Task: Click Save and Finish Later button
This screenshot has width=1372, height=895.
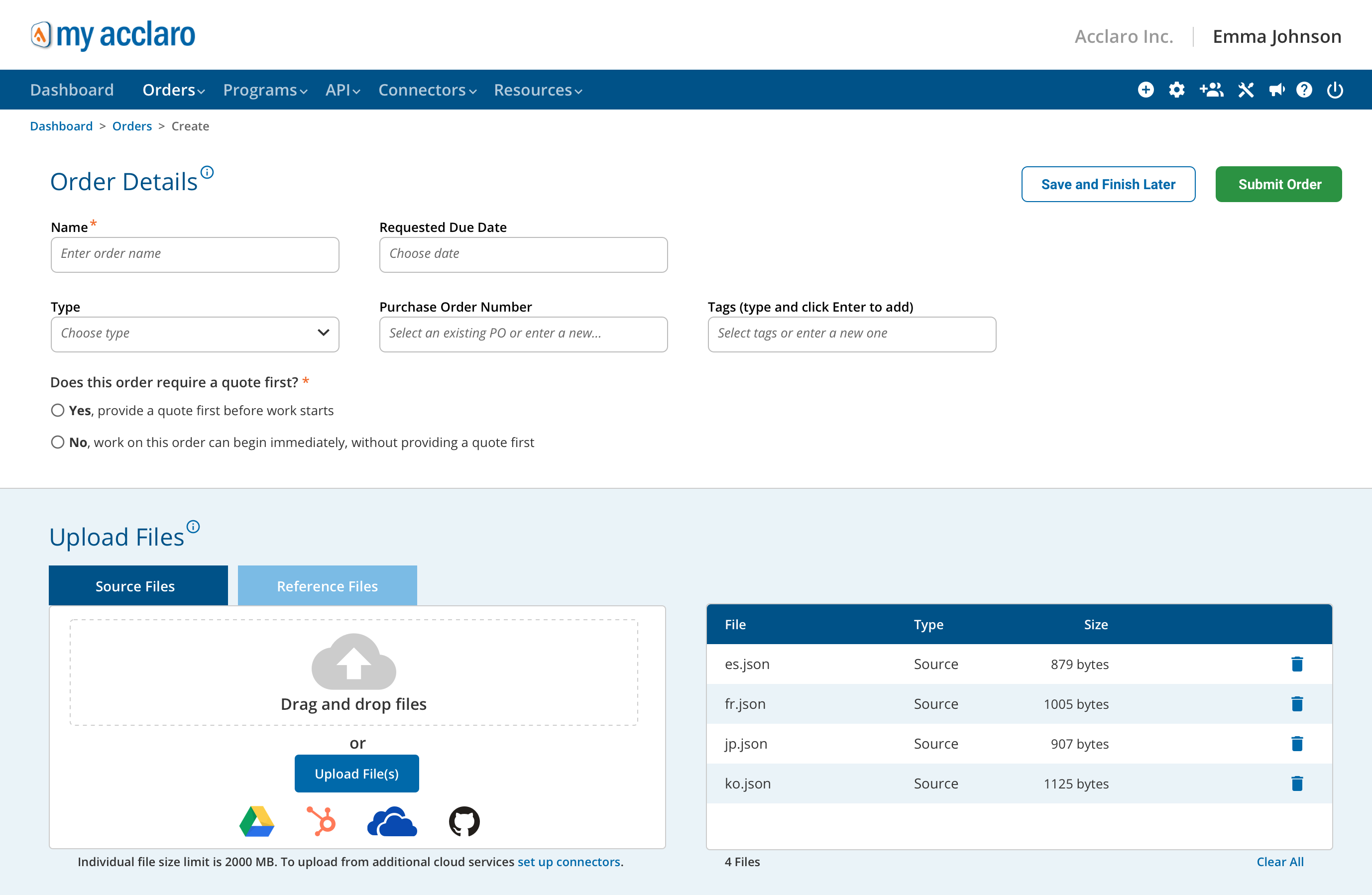Action: (1108, 184)
